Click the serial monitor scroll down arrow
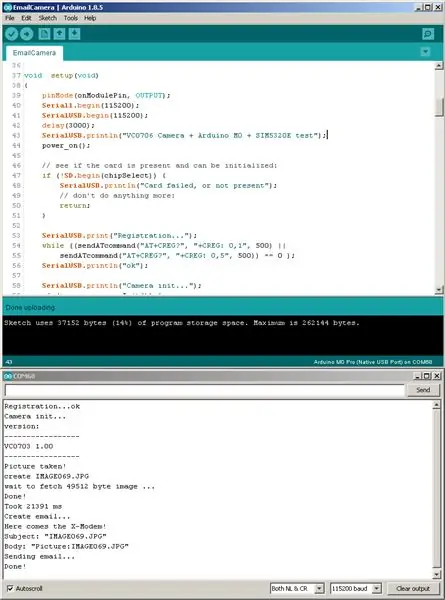The height and width of the screenshot is (600, 445). tap(436, 574)
